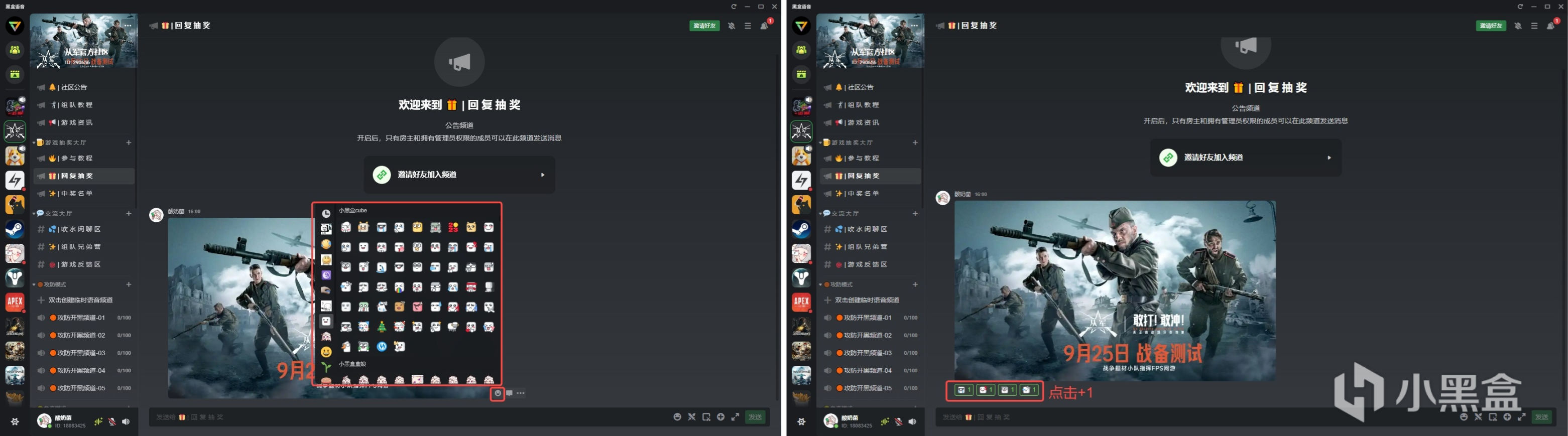Open notifications bell in right window header

pyautogui.click(x=1550, y=26)
